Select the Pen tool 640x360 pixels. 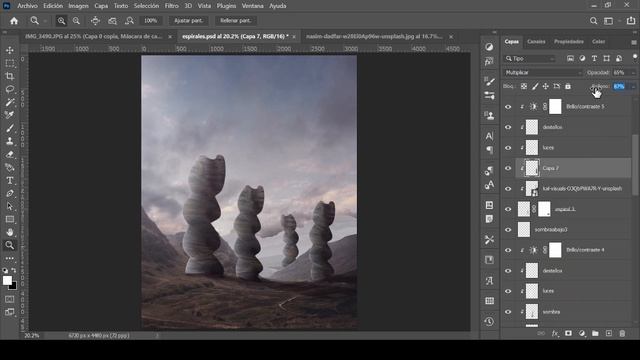[x=10, y=193]
